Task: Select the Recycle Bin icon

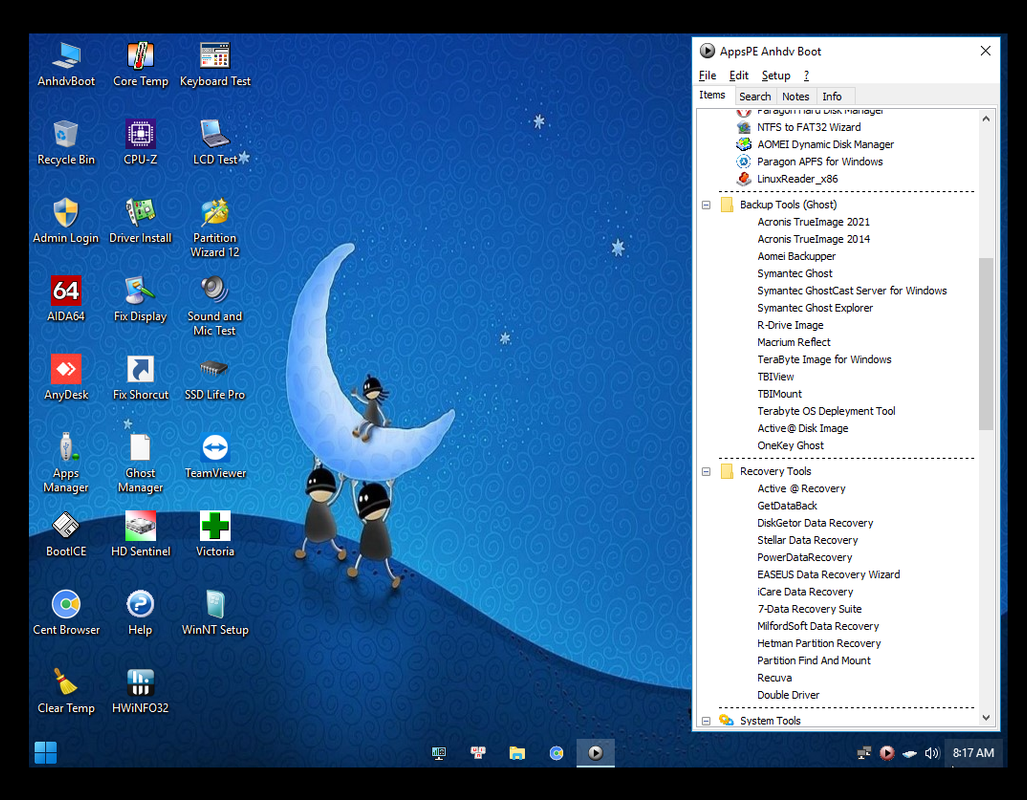Action: 66,143
